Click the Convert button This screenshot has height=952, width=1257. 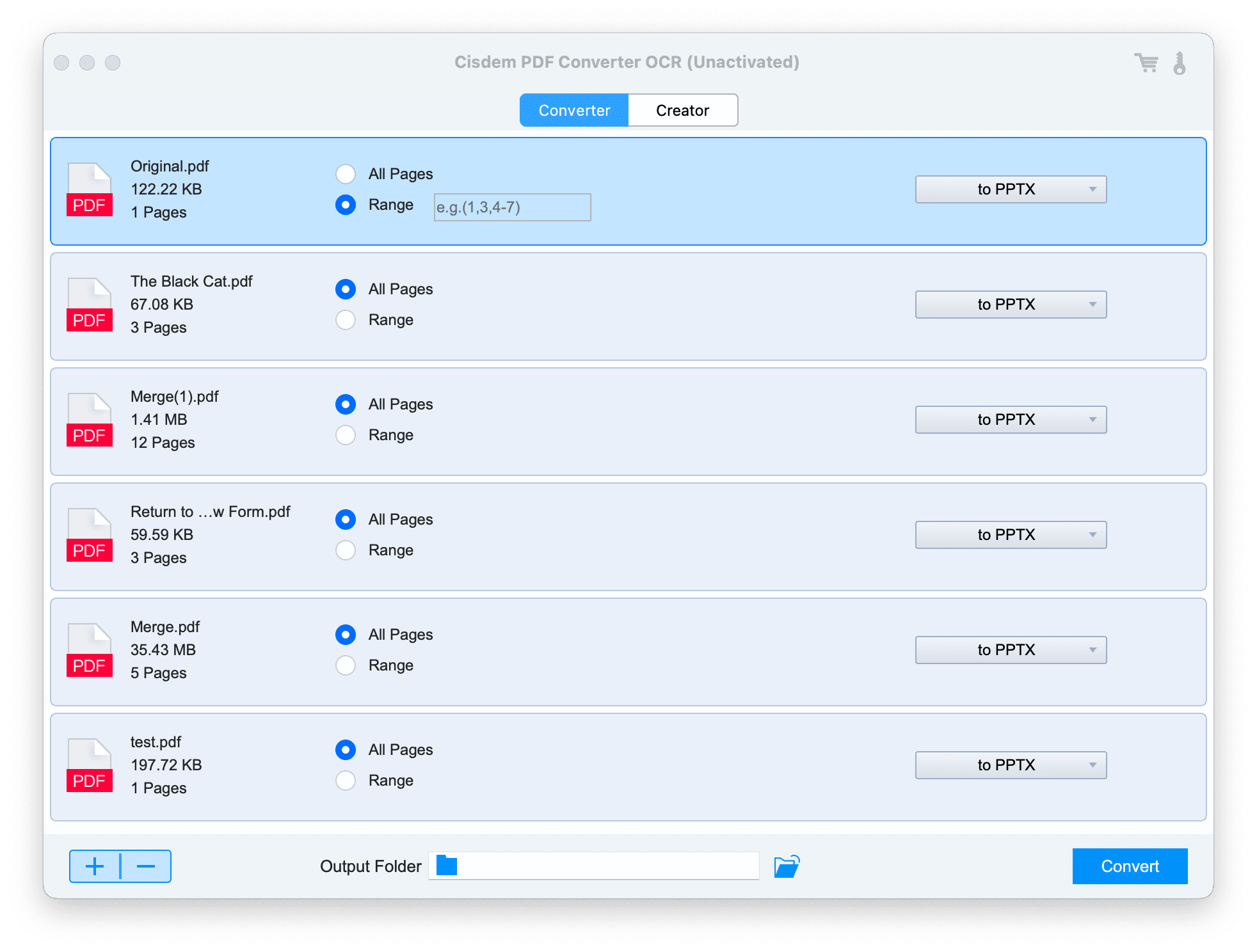[1130, 866]
